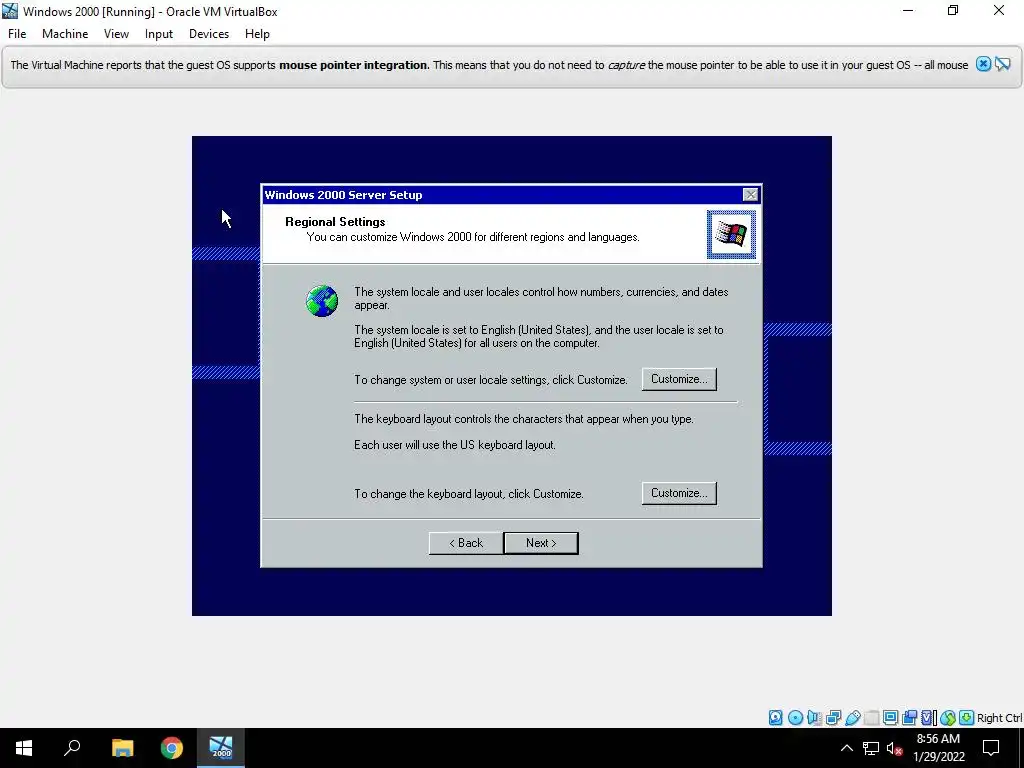This screenshot has width=1024, height=768.
Task: Click the recording status indicator icon
Action: point(909,718)
